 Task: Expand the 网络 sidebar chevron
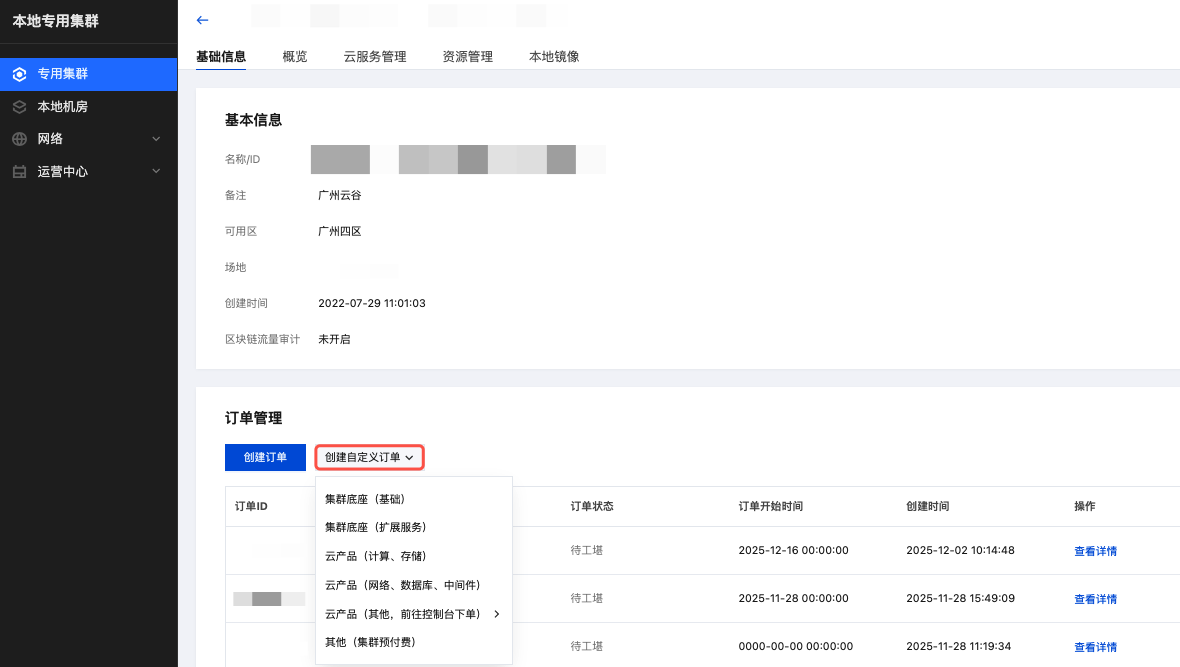156,139
